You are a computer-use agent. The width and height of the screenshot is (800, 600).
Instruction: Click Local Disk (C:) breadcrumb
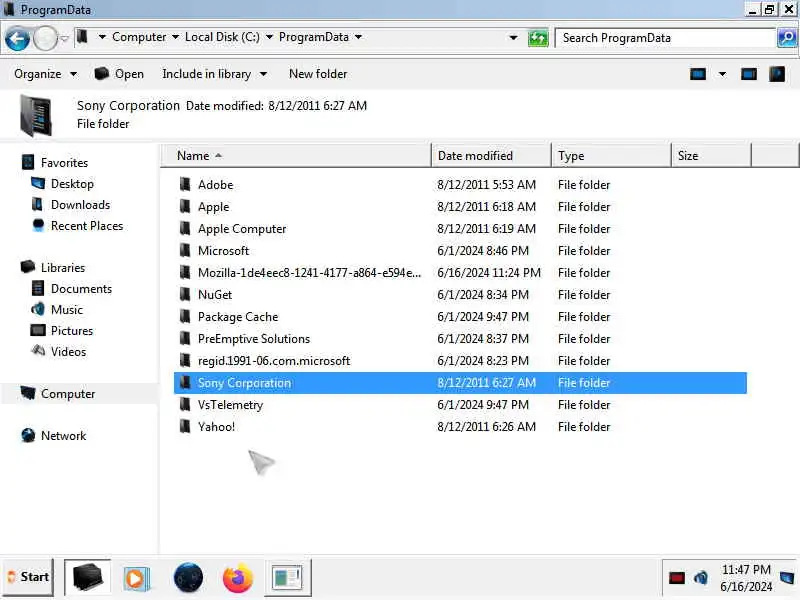click(222, 37)
